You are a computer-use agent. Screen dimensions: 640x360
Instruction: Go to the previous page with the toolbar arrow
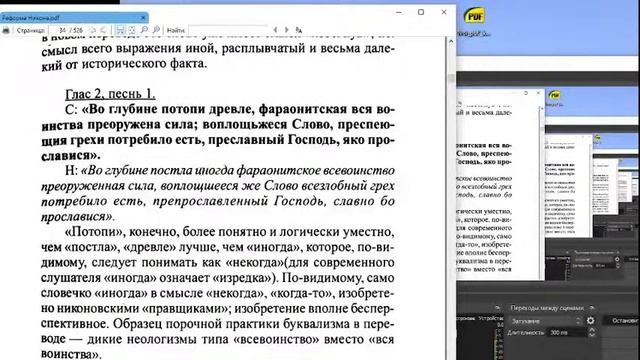click(92, 30)
